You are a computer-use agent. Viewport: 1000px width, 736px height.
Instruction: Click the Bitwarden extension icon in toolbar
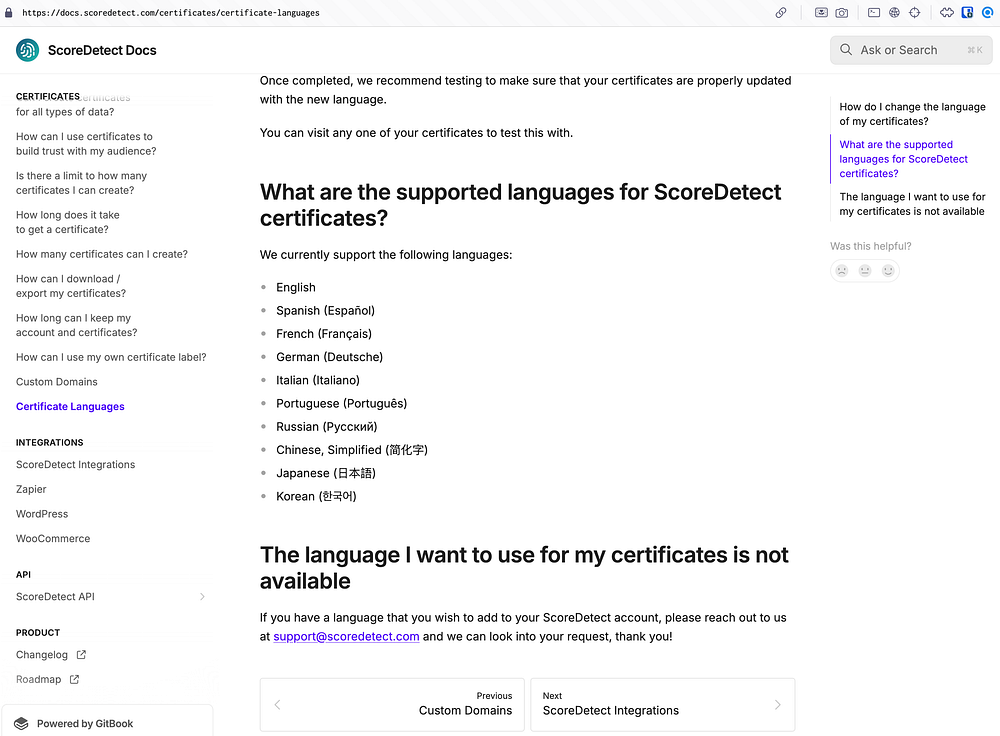[967, 13]
